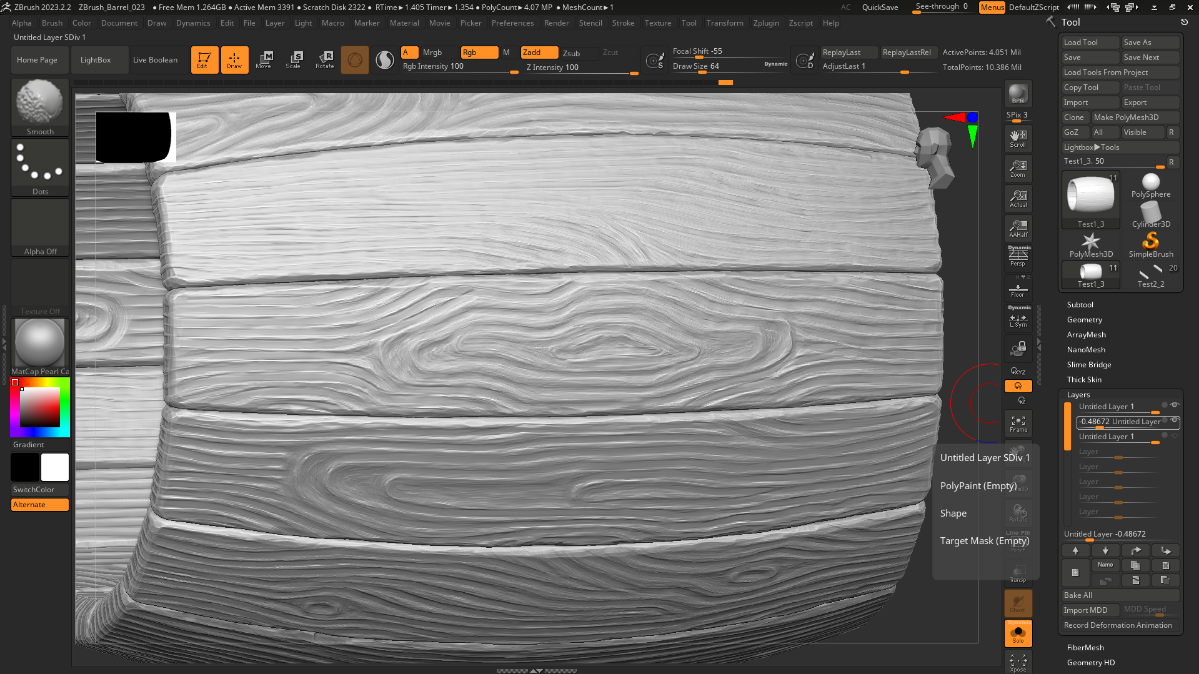Select the Edit mode icon
Screen dimensions: 1199x674
[204, 60]
